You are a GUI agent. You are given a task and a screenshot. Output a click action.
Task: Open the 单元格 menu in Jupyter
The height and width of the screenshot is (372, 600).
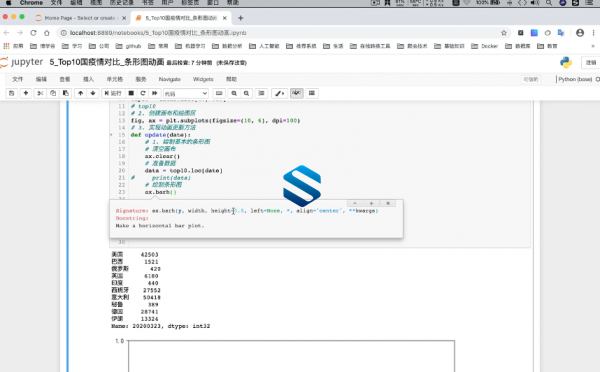point(115,79)
